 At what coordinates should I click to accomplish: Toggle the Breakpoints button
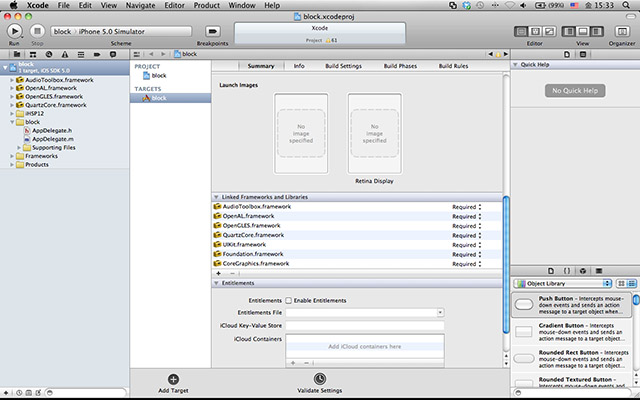pyautogui.click(x=213, y=31)
